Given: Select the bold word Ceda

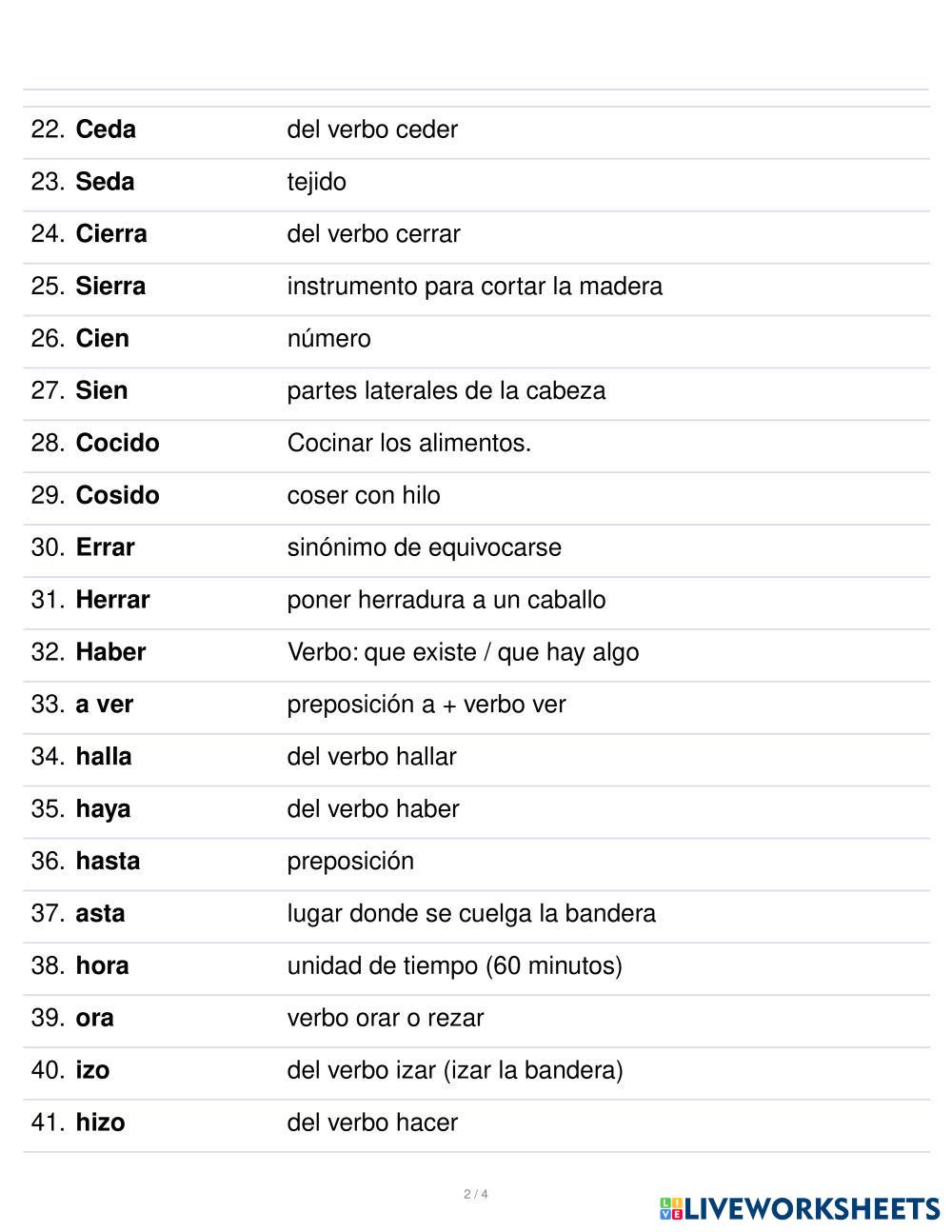Looking at the screenshot, I should tap(106, 129).
